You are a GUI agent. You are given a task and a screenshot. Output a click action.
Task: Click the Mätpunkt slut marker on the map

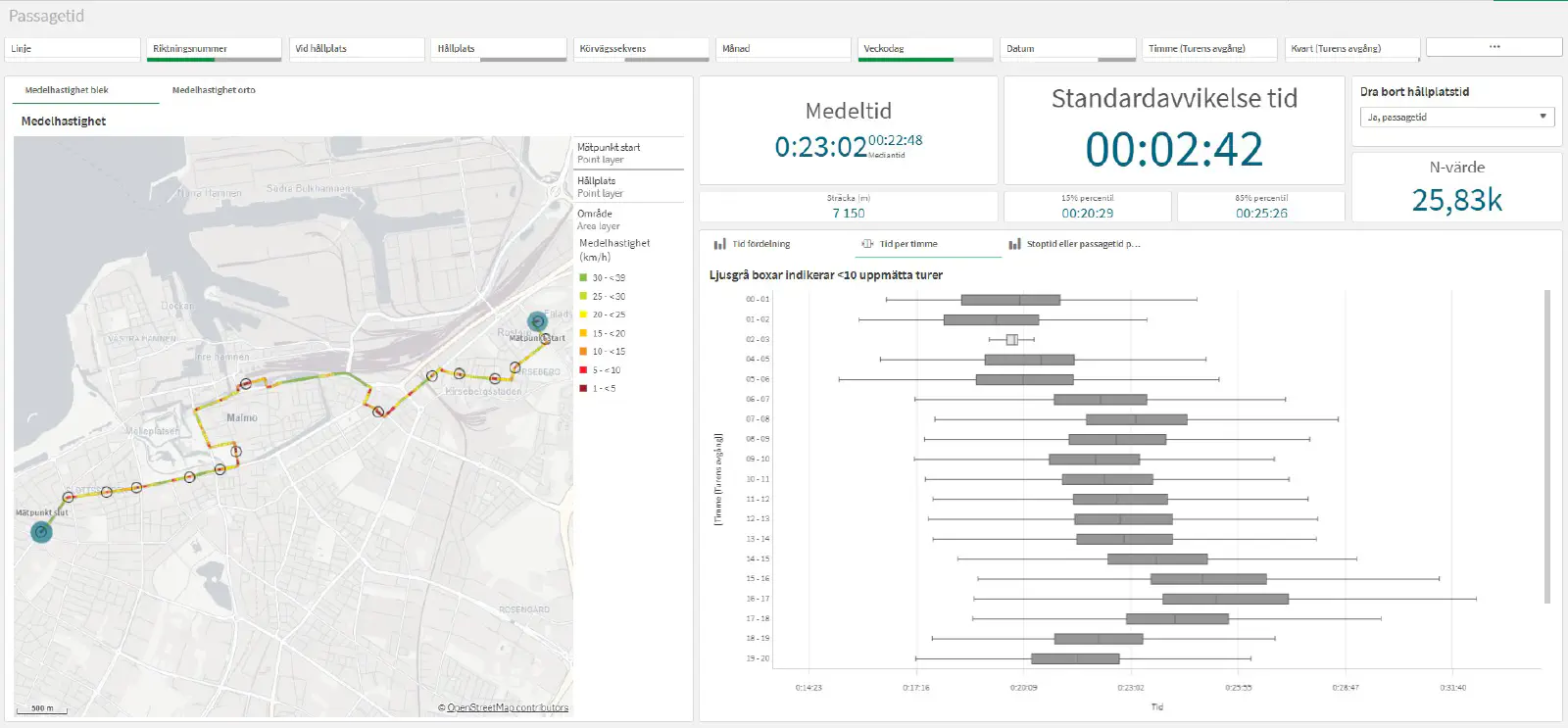(41, 531)
